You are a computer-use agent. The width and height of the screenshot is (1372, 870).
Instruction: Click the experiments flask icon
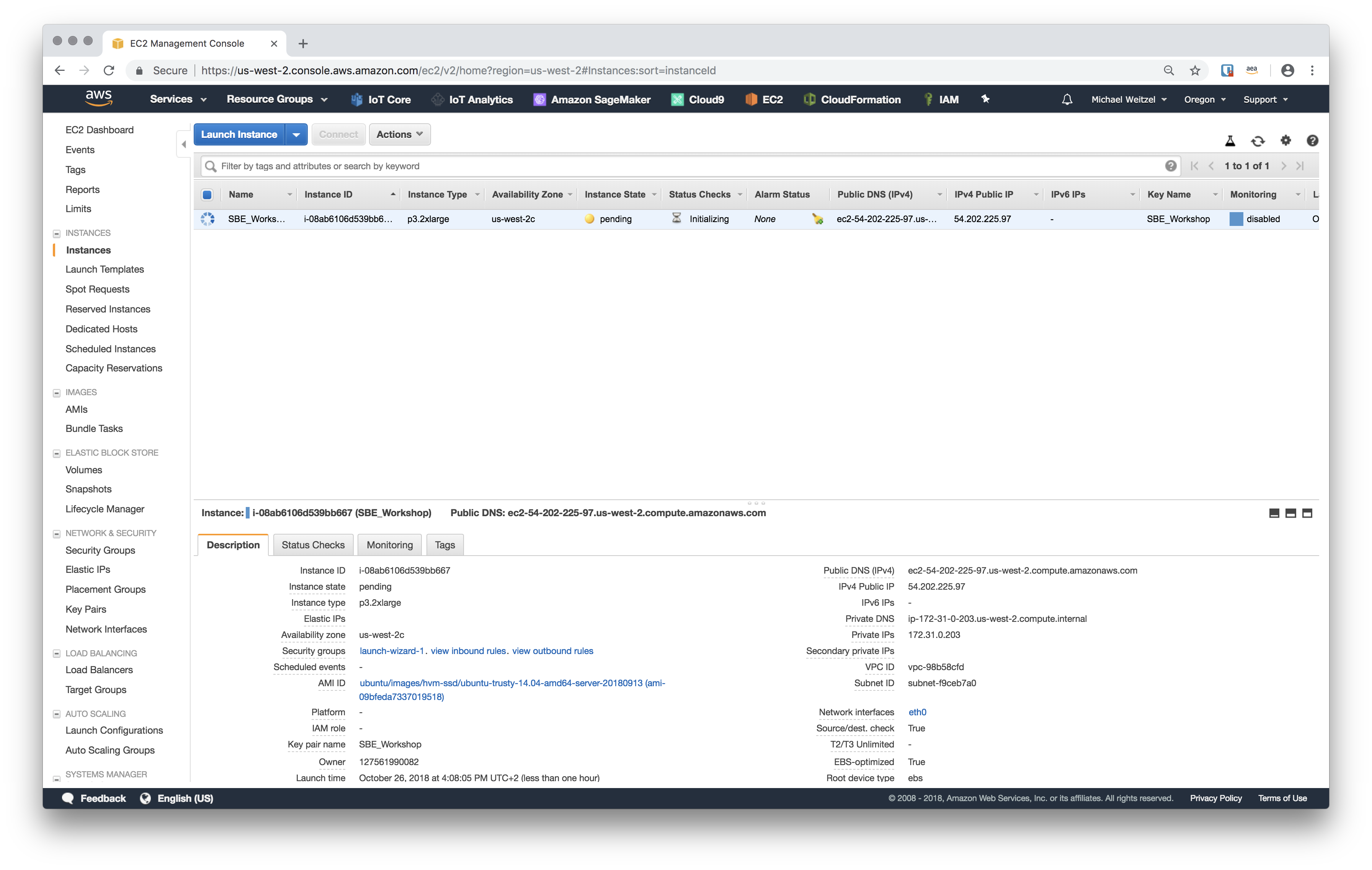[1230, 141]
